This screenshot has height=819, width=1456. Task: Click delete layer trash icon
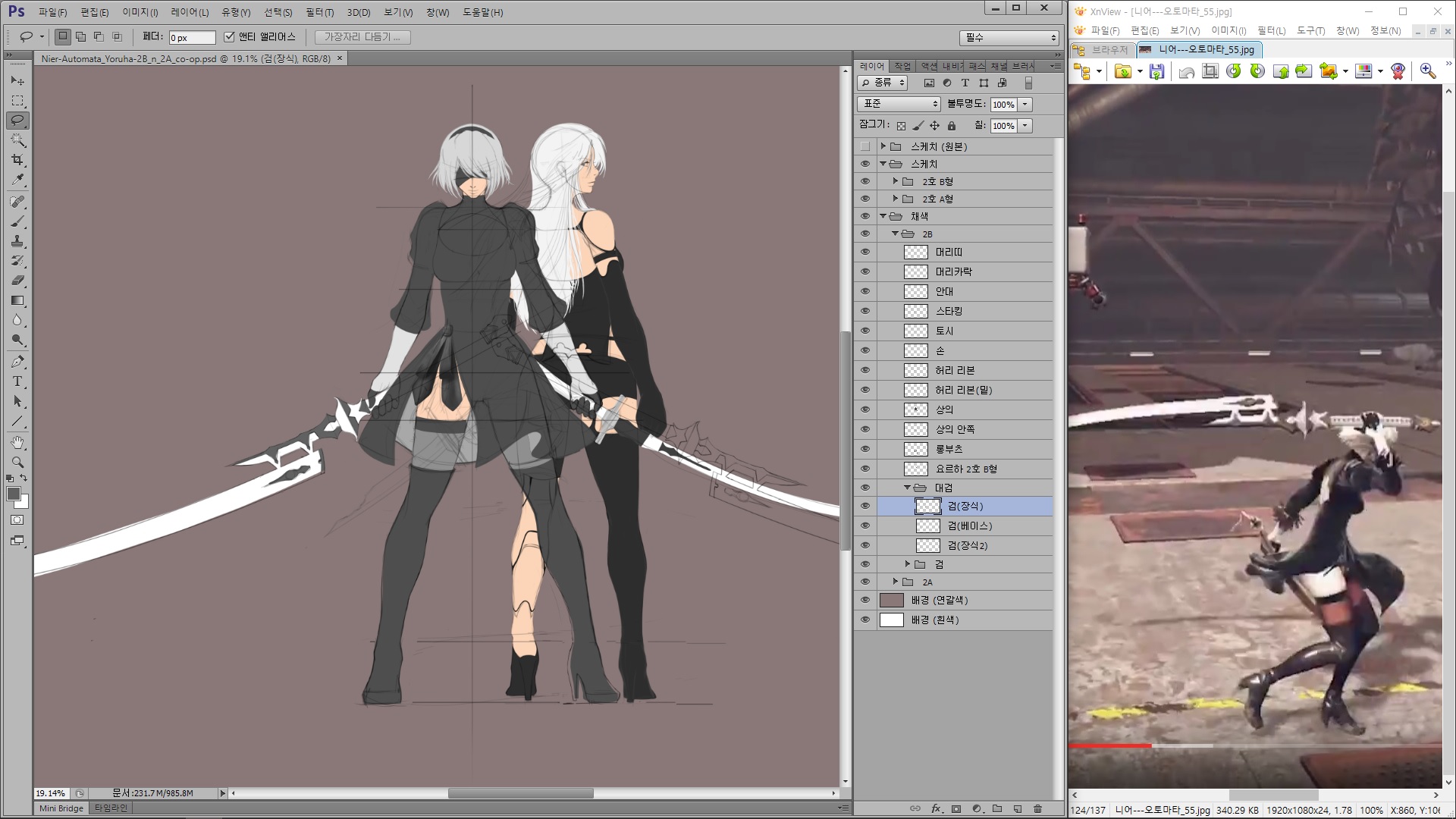click(x=1038, y=808)
